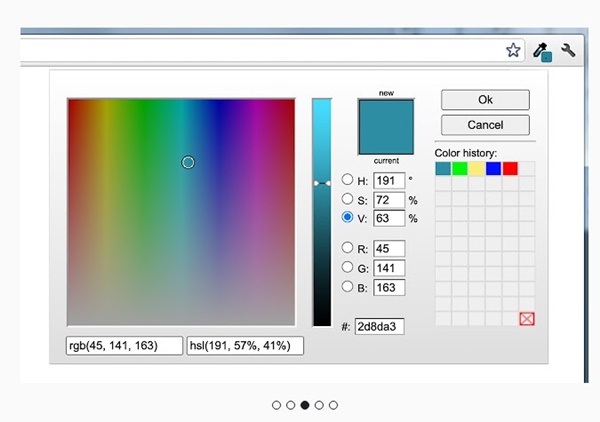The image size is (600, 422).
Task: Open the wrench settings menu
Action: click(568, 50)
